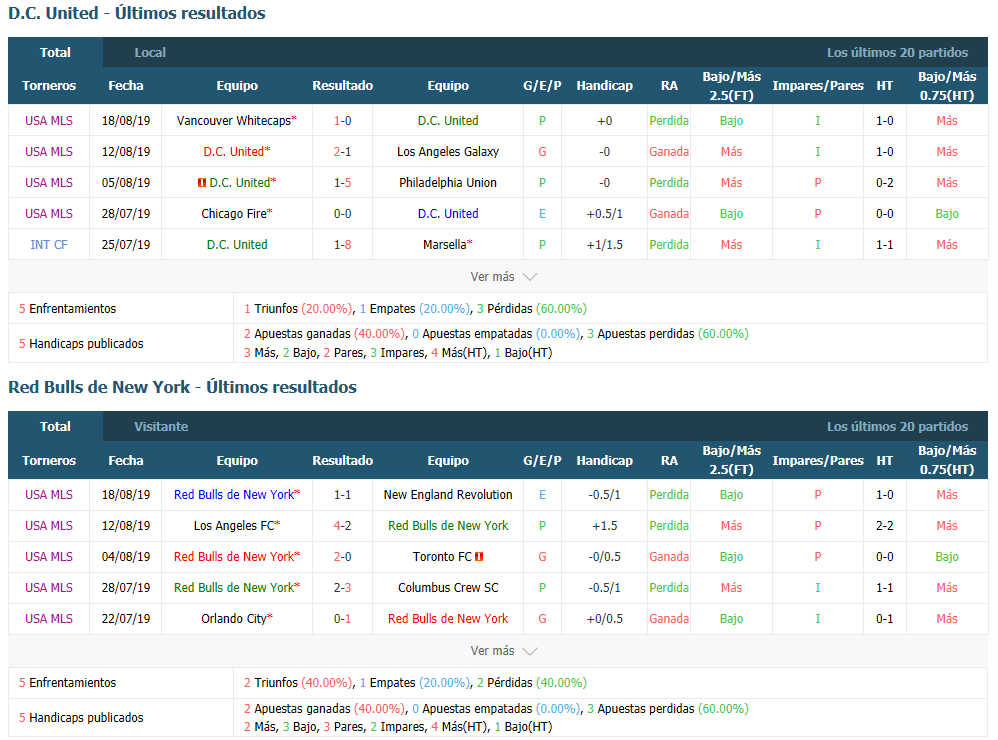Click Bajo HT value in Chicago Fire row
Viewport: 998px width, 740px height.
947,214
